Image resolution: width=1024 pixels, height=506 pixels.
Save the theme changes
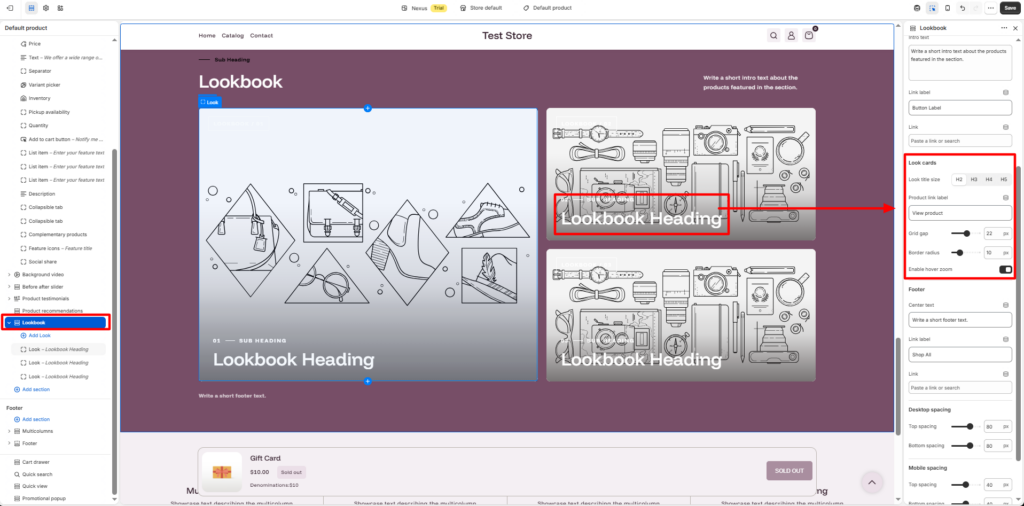[1010, 8]
